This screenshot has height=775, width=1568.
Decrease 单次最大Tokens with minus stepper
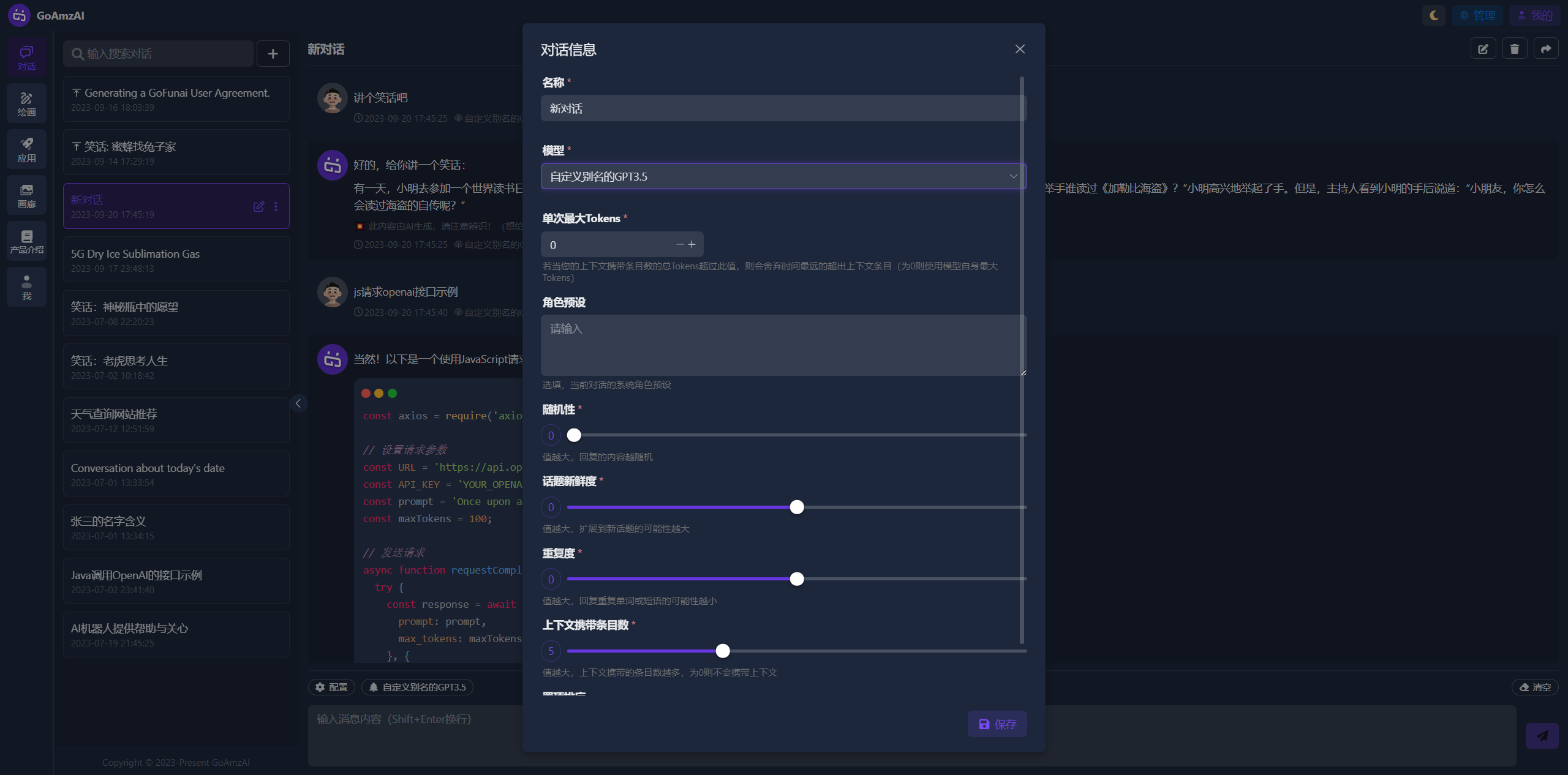pos(679,244)
